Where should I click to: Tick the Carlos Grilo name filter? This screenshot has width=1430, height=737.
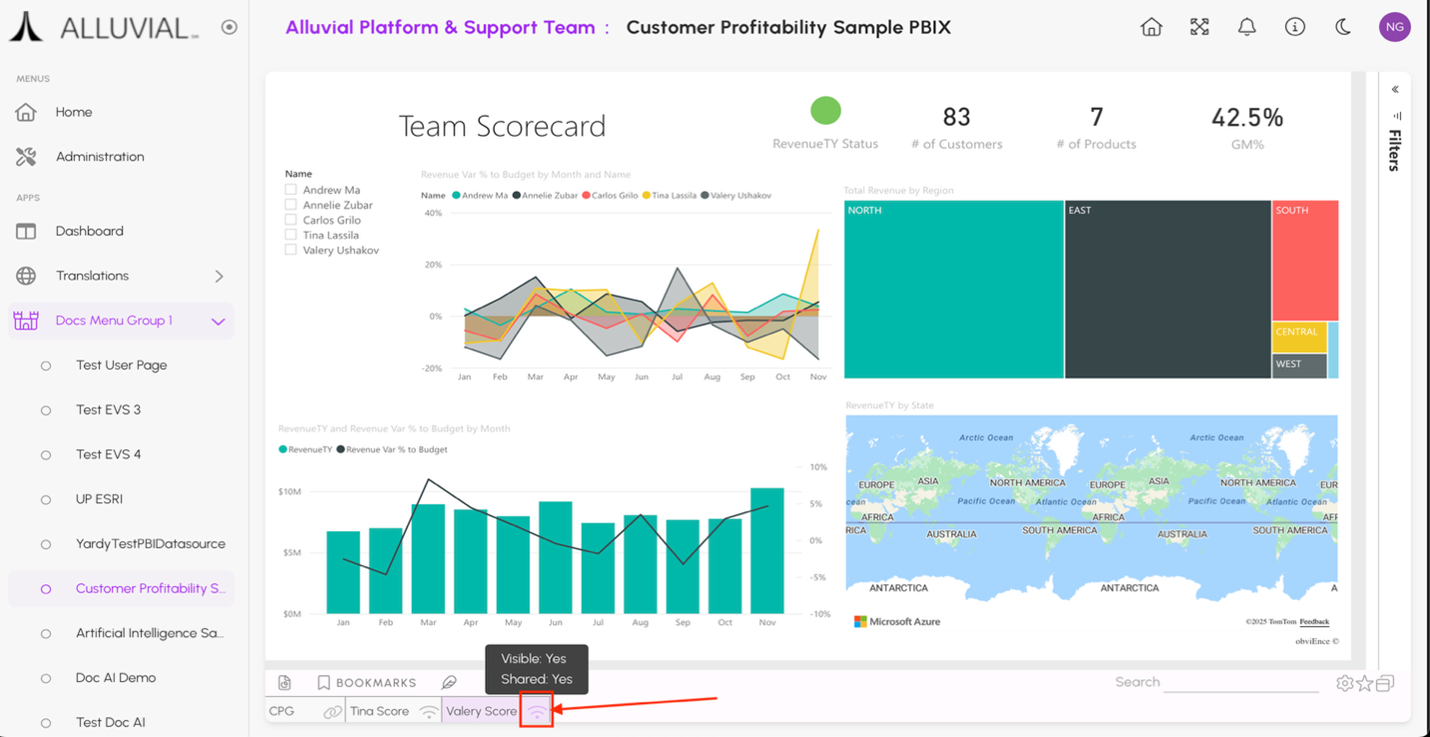(x=291, y=220)
